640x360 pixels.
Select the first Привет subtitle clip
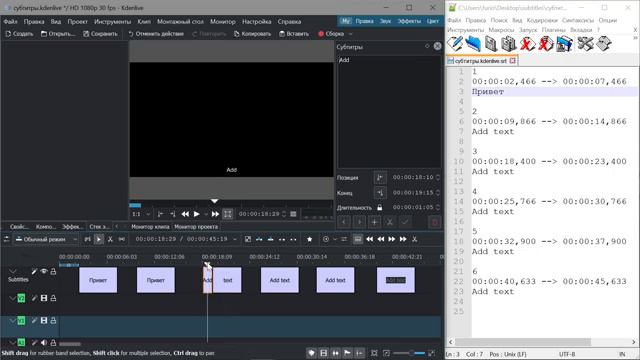98,280
